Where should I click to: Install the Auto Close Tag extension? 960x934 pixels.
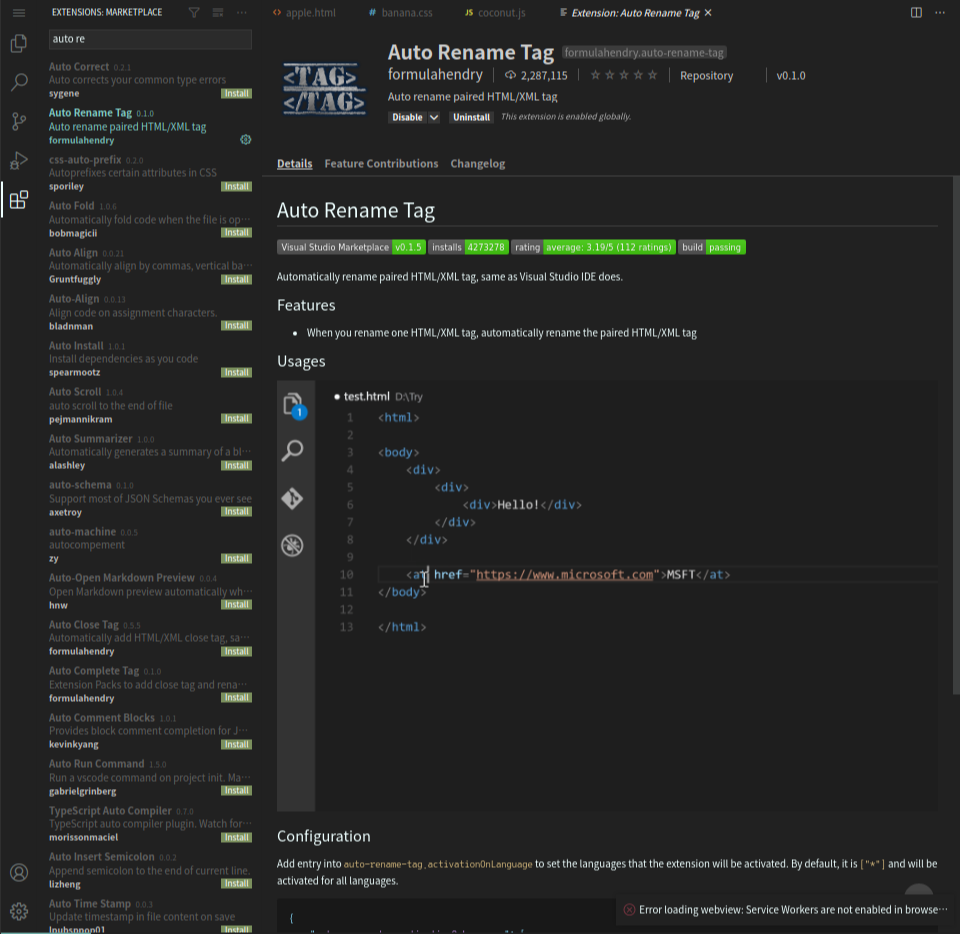point(236,652)
